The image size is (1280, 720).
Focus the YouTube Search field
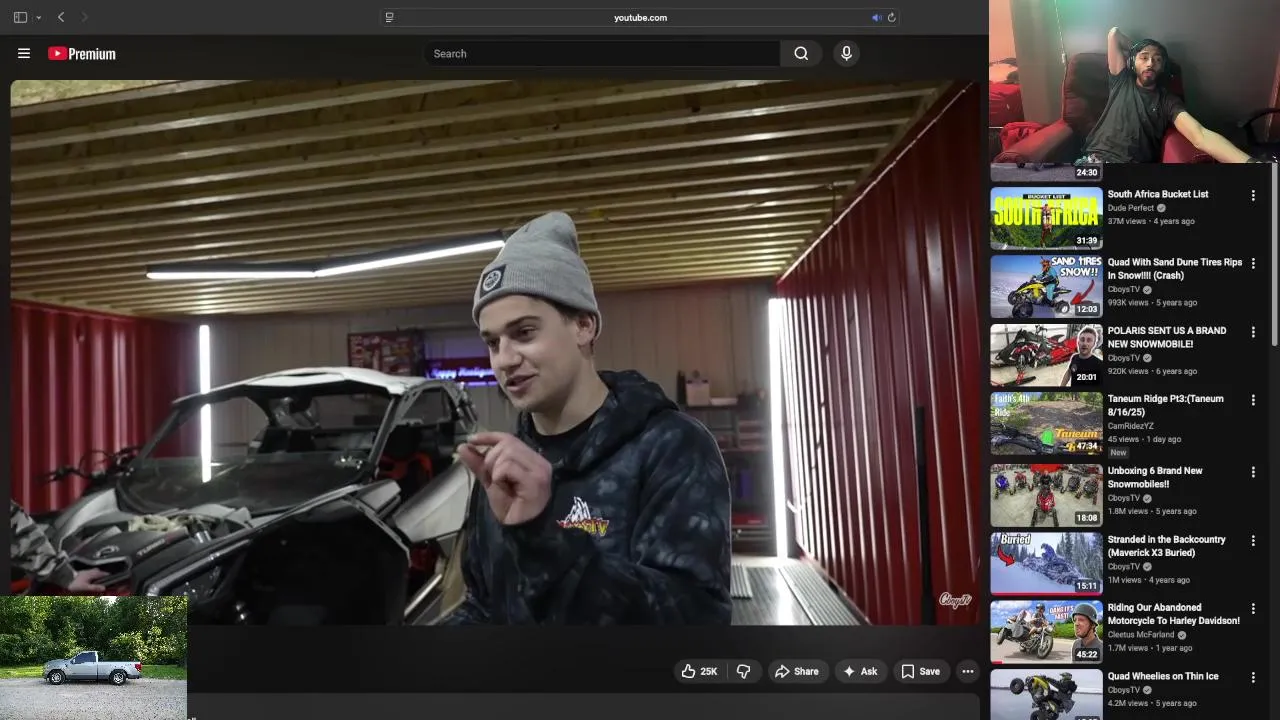(601, 54)
